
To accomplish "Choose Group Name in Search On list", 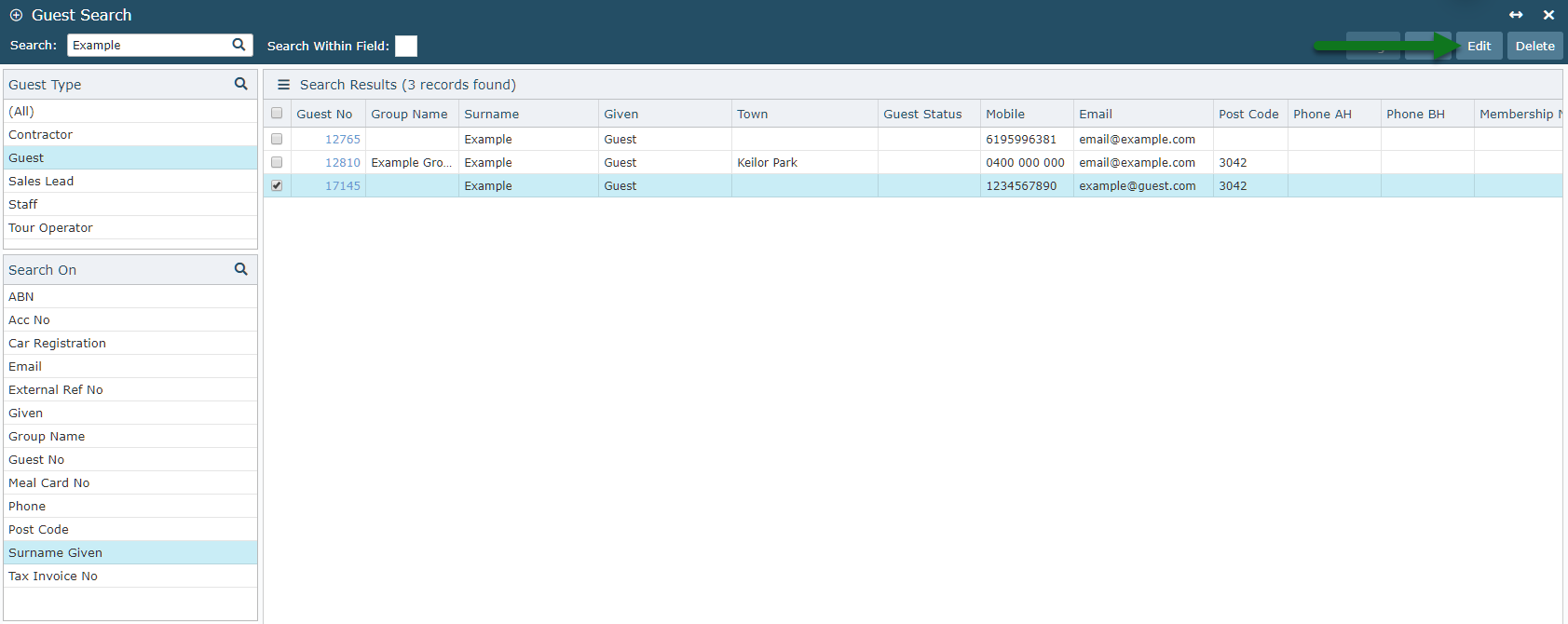I will [x=130, y=436].
